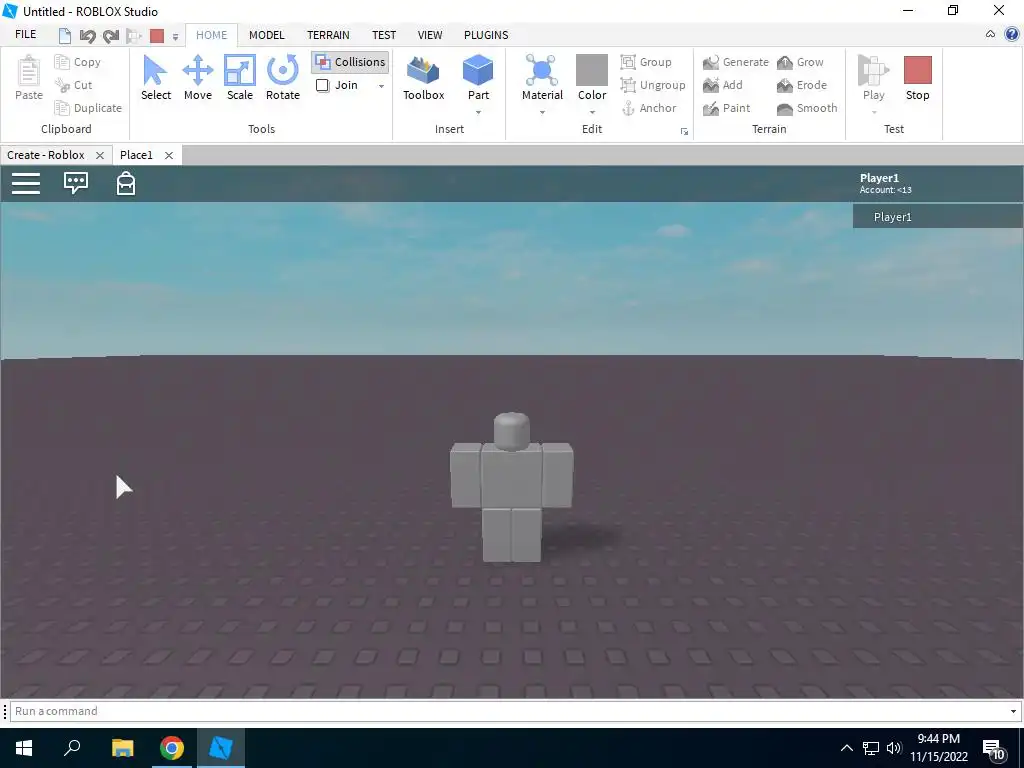Screen dimensions: 1024x768
Task: Open the FILE menu
Action: [25, 35]
